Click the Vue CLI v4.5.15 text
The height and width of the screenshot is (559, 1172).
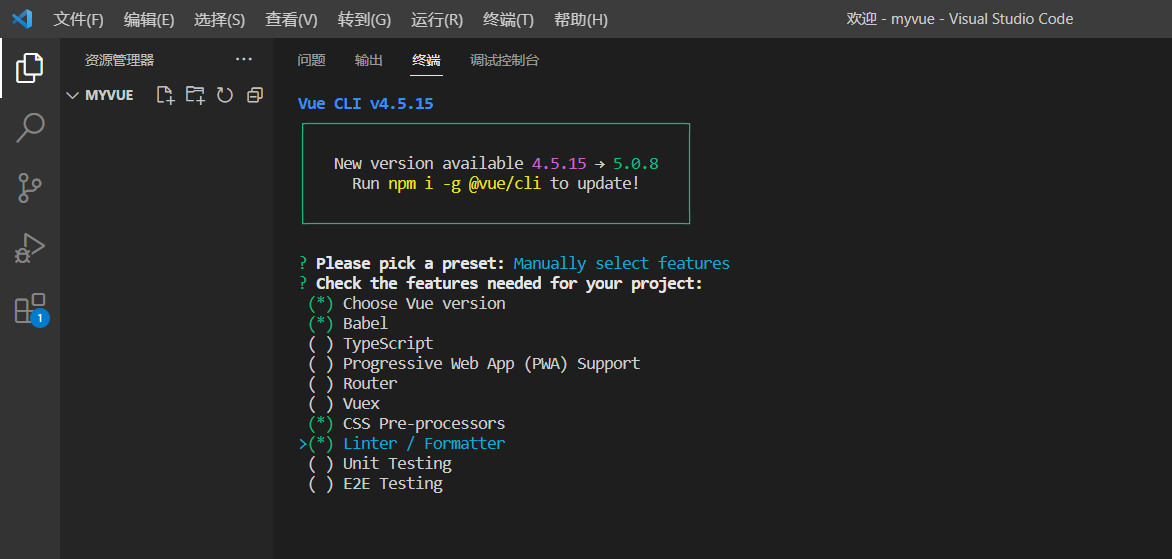[x=366, y=103]
